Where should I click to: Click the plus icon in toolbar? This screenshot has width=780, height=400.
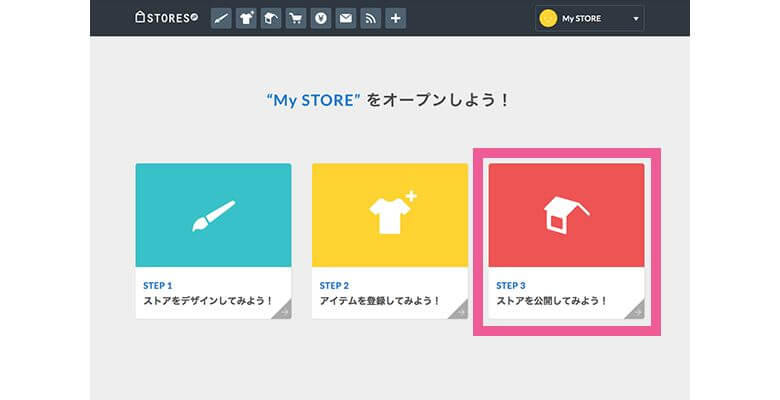(x=396, y=18)
